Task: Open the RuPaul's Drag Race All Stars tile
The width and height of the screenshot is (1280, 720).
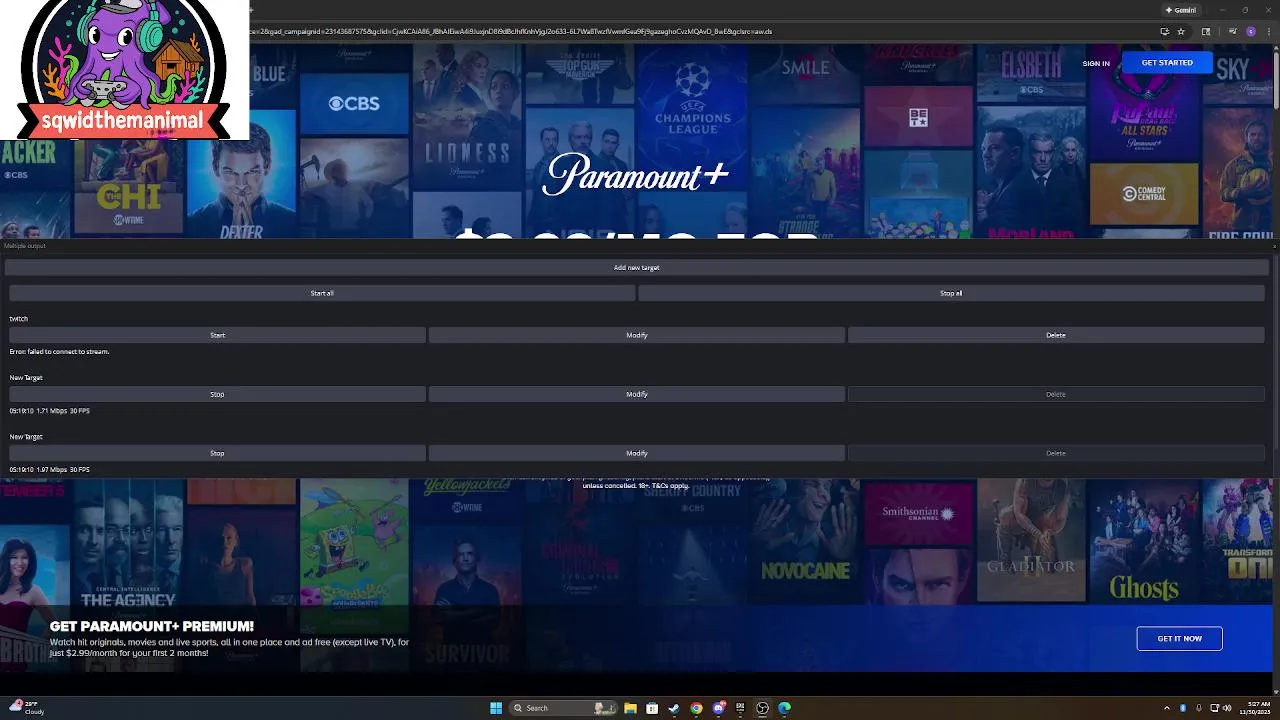Action: (x=1144, y=103)
